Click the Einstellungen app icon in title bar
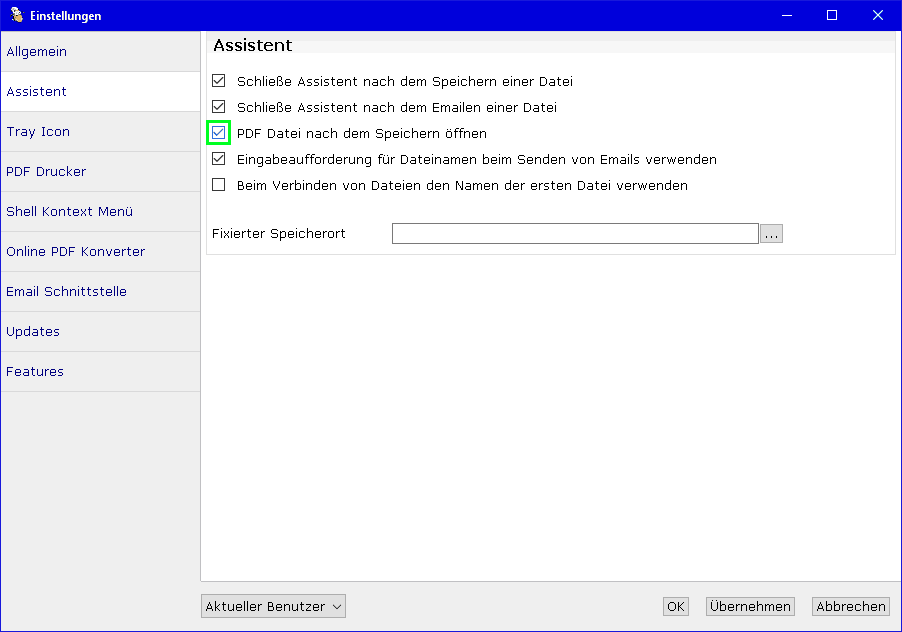Screen dimensions: 902x632 point(16,15)
